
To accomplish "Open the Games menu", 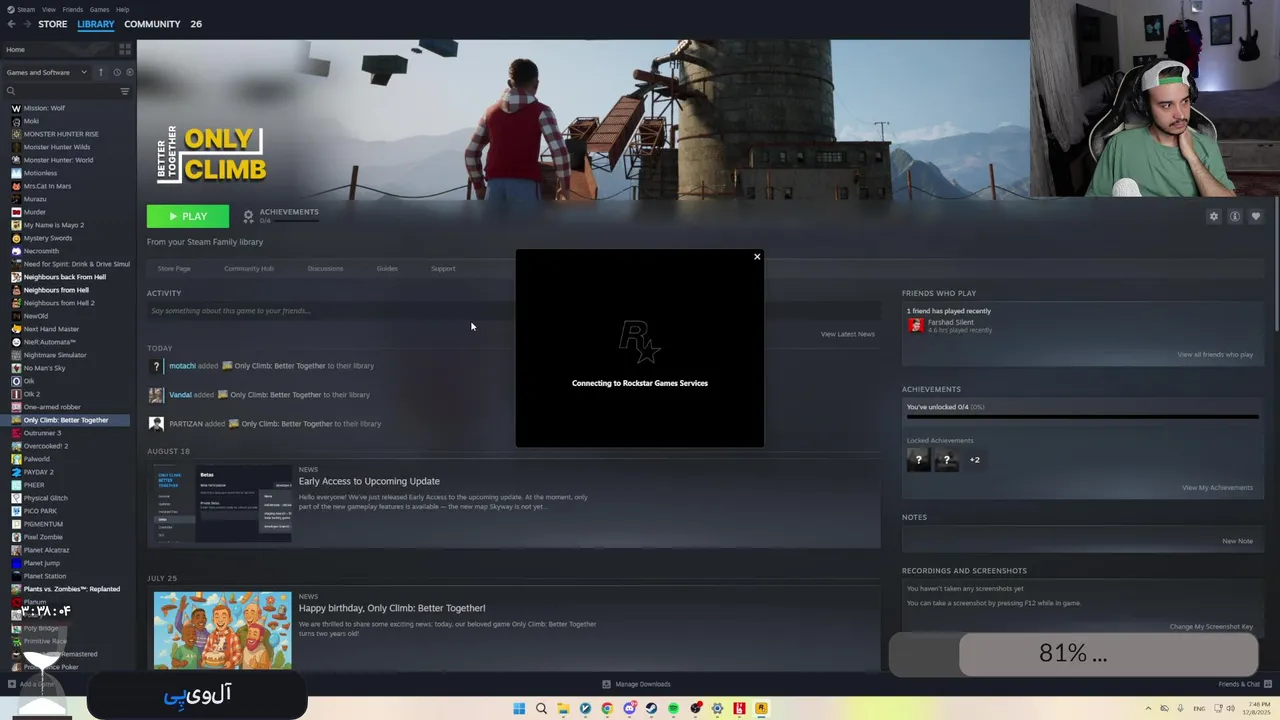I will pos(100,9).
